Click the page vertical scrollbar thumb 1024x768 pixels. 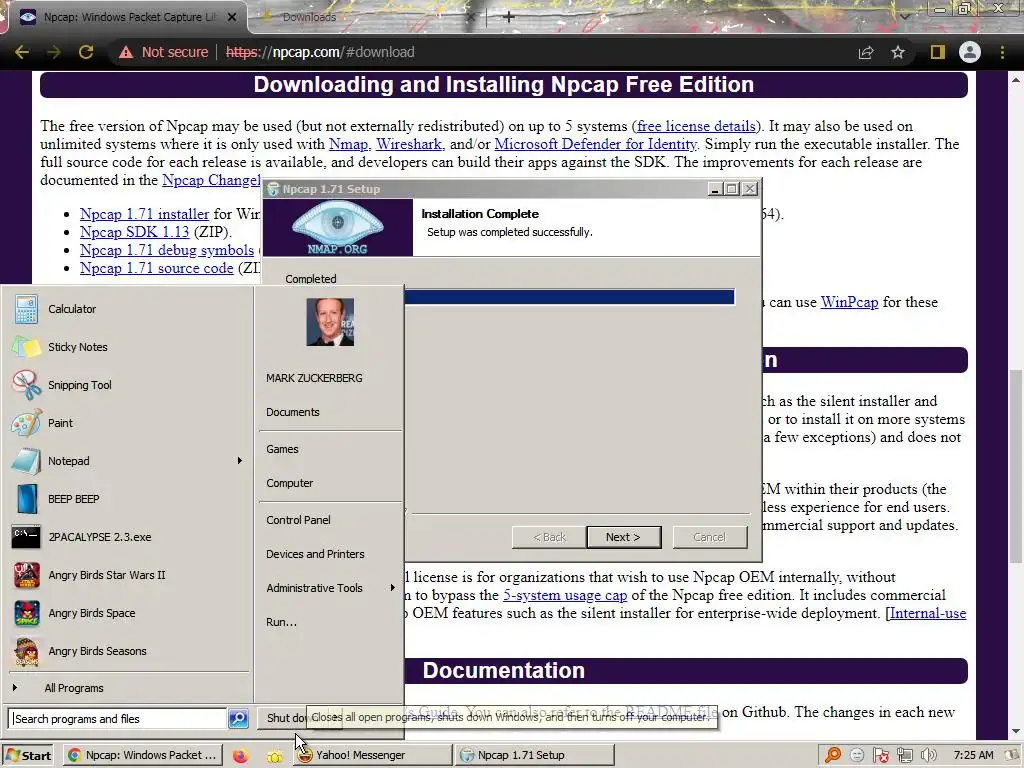pos(1017,465)
